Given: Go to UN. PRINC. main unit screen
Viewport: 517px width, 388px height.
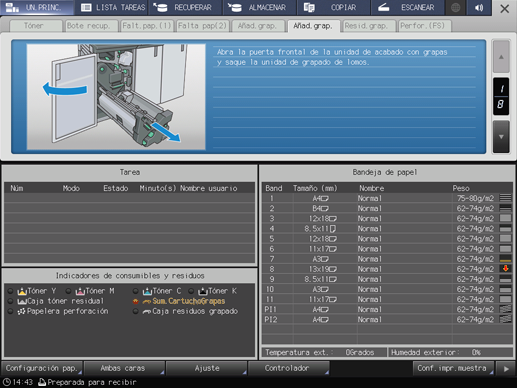Looking at the screenshot, I should tap(37, 7).
